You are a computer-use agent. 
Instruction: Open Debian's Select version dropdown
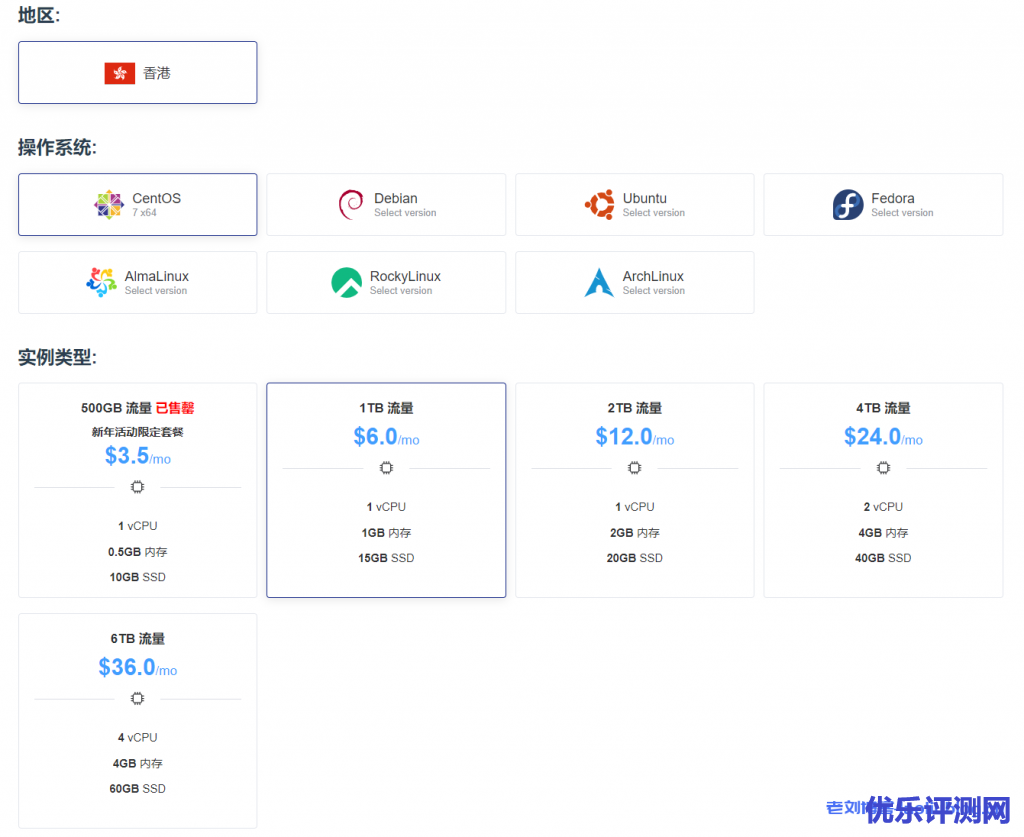pyautogui.click(x=405, y=213)
